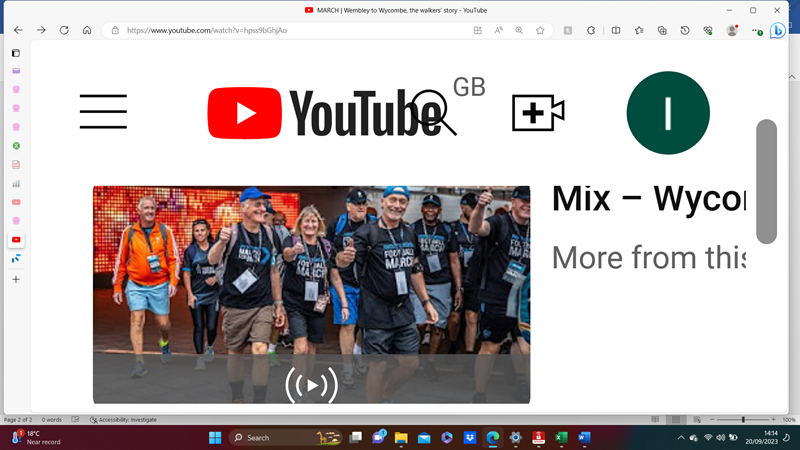The width and height of the screenshot is (800, 450).
Task: Open the clock showing 14:14 20/09/2023
Action: click(x=762, y=438)
